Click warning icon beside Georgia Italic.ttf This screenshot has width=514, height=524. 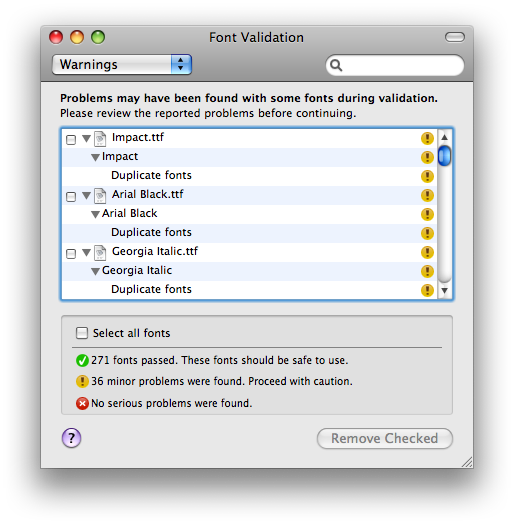tap(427, 252)
